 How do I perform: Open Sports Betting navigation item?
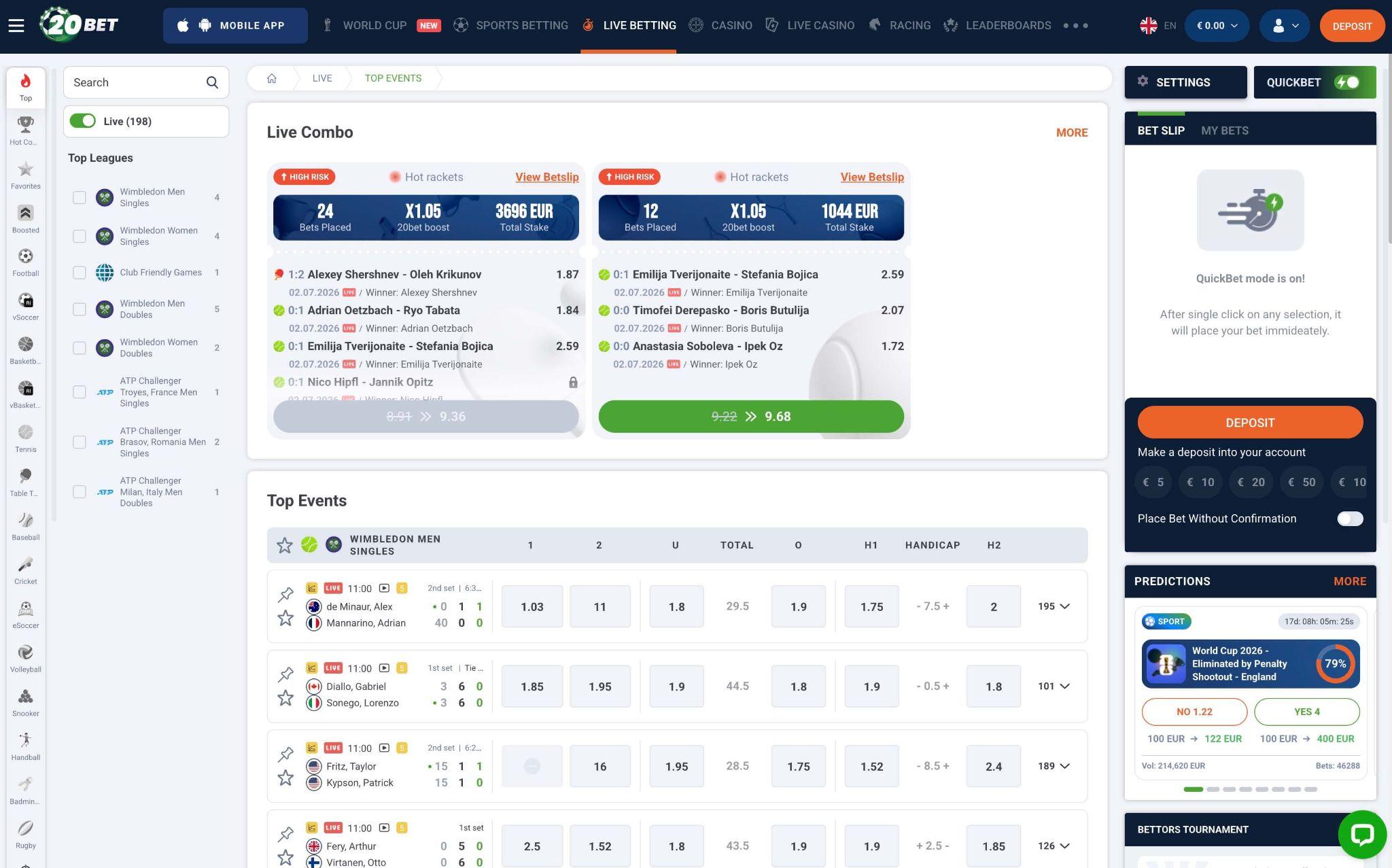click(510, 26)
